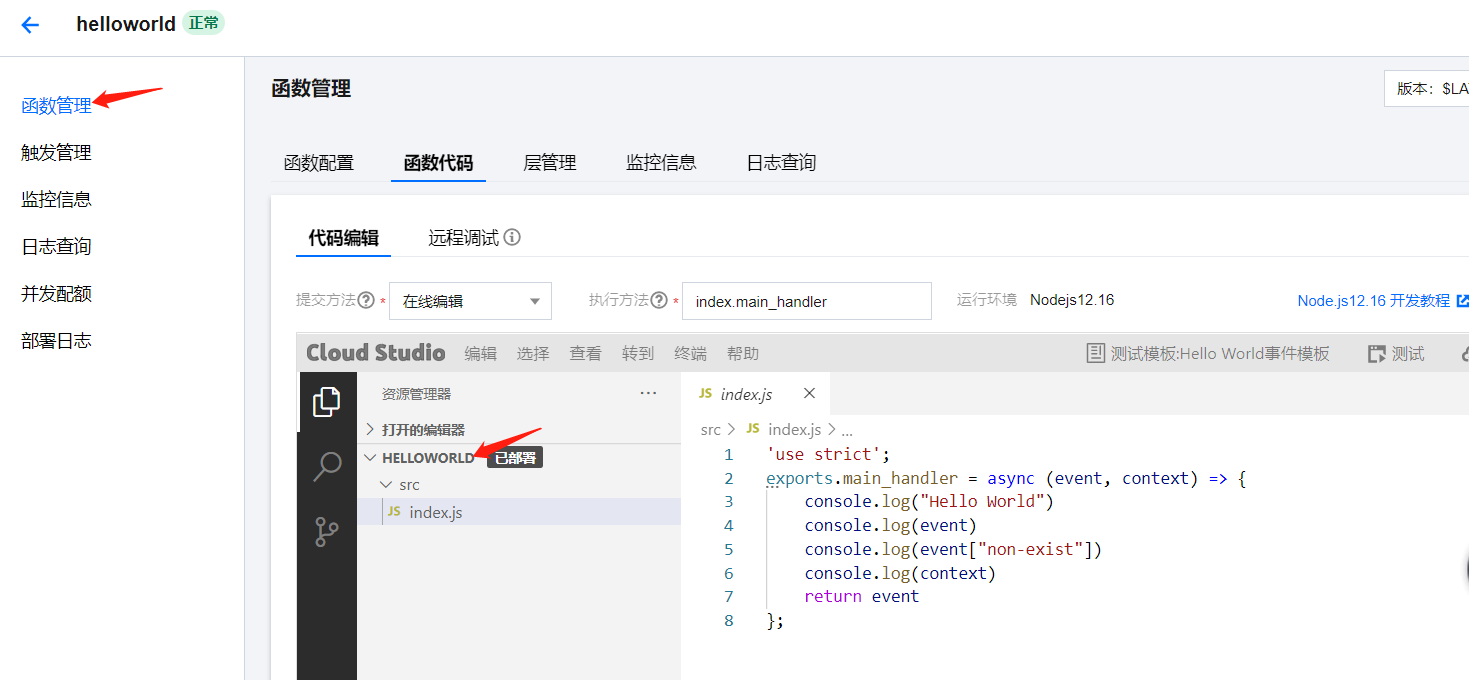Click the 执行方法 index.main_handler input field
1469x680 pixels.
(806, 301)
